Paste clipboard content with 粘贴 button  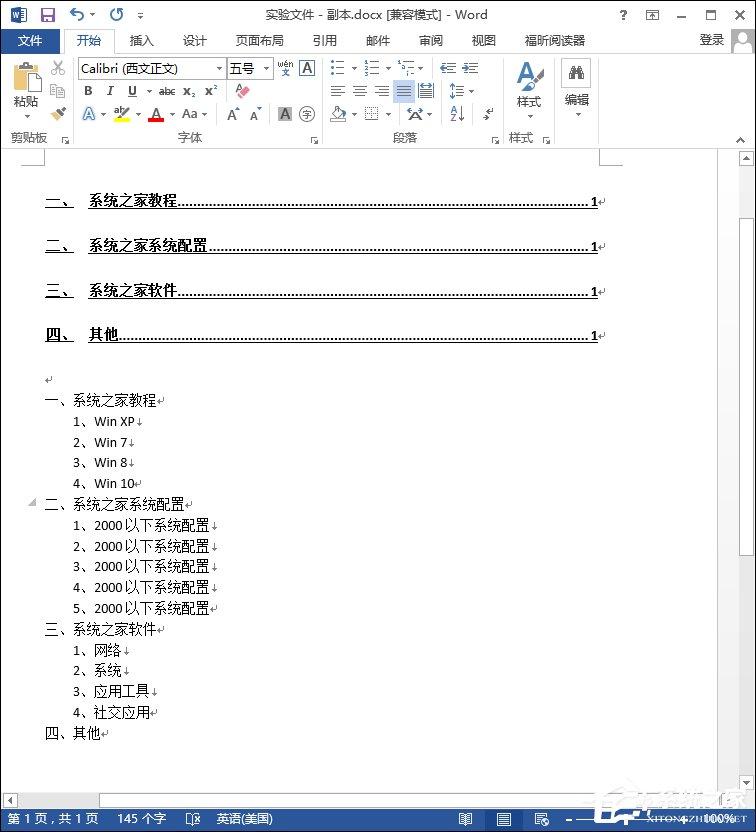tap(25, 90)
